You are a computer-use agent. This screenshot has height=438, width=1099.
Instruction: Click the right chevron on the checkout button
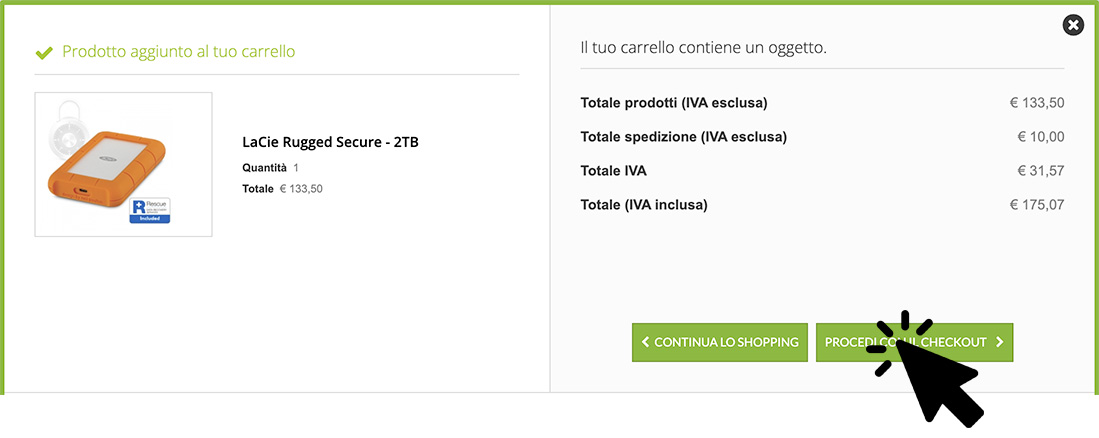click(999, 343)
